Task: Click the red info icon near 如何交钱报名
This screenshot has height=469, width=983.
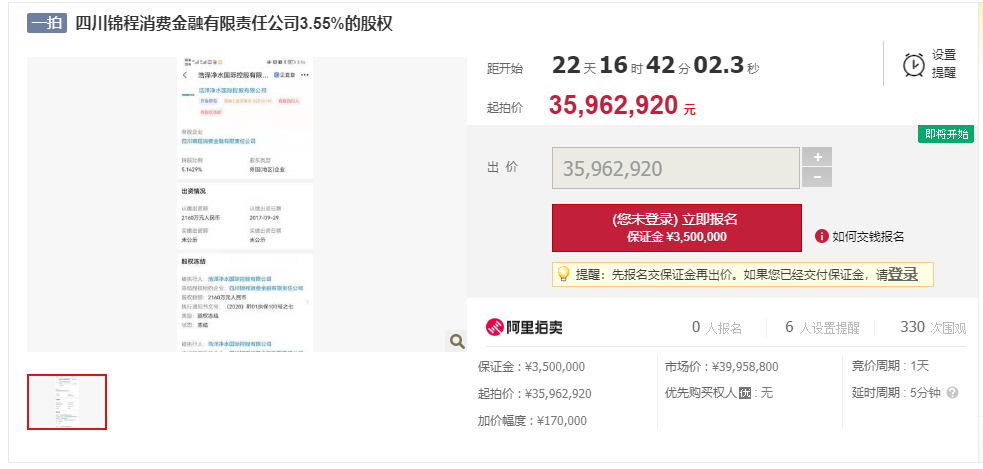Action: pos(822,236)
